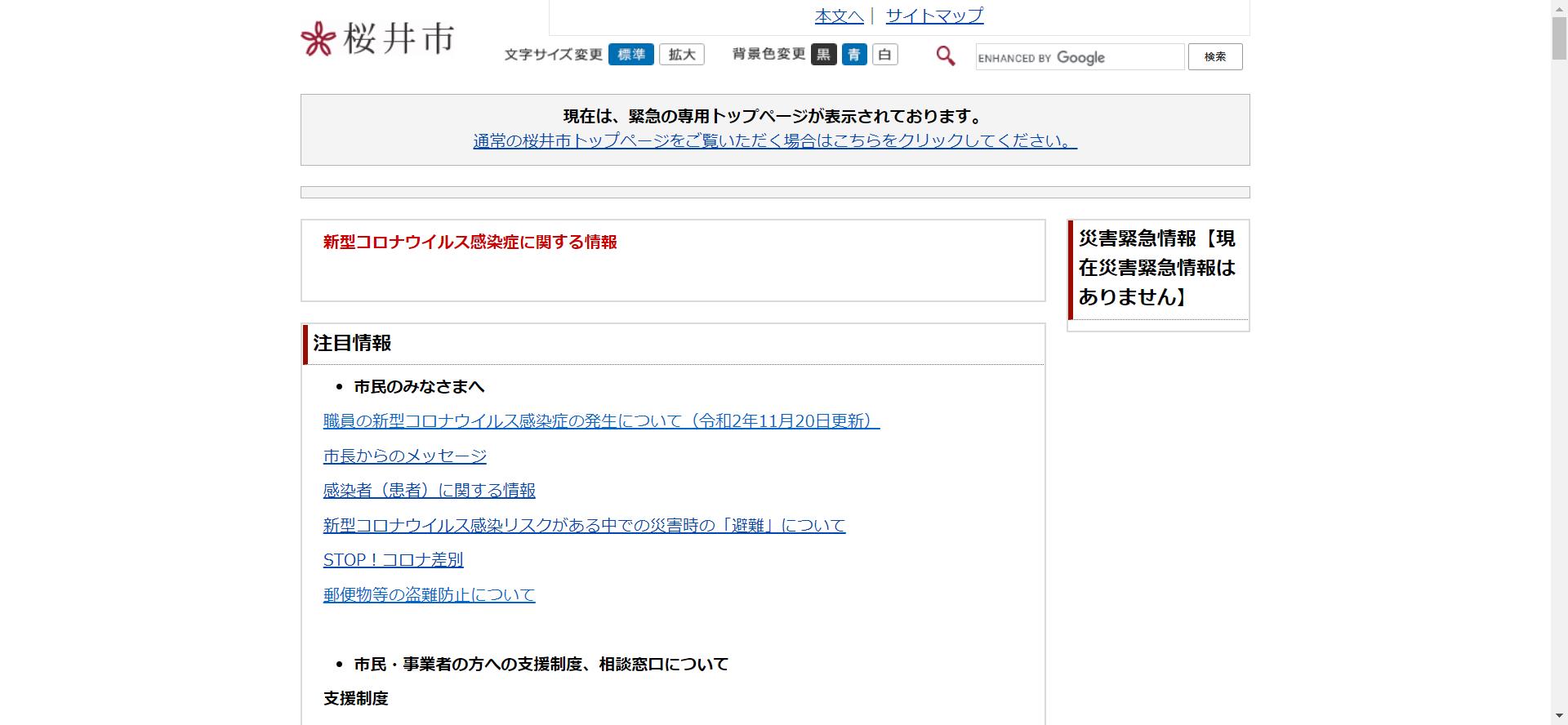Open the サイトマップ link
The height and width of the screenshot is (725, 1568).
(934, 16)
